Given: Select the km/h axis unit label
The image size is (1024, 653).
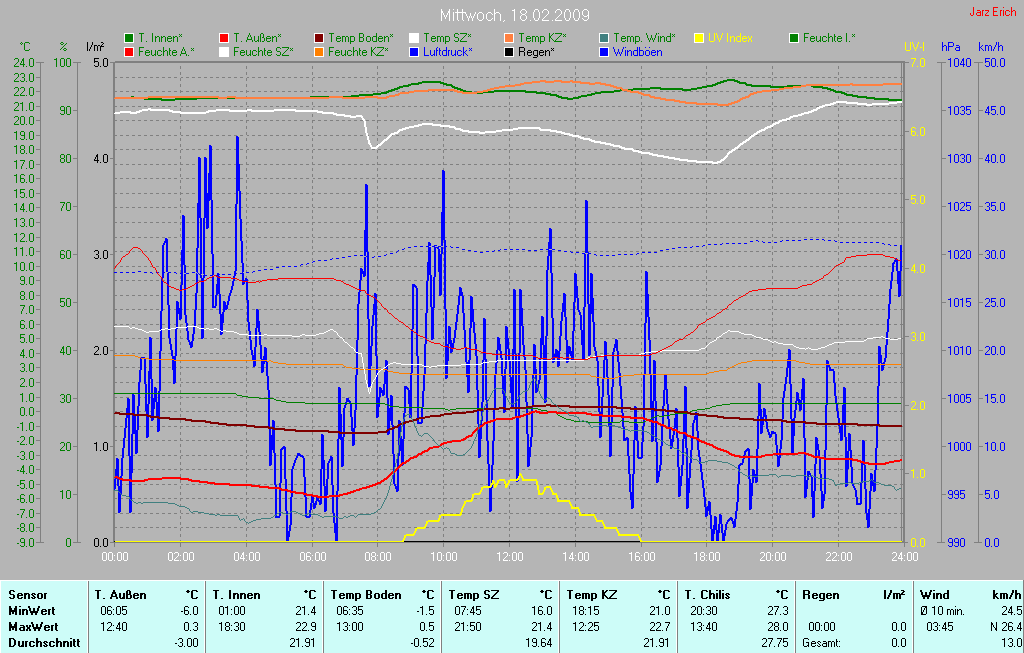Looking at the screenshot, I should (990, 47).
